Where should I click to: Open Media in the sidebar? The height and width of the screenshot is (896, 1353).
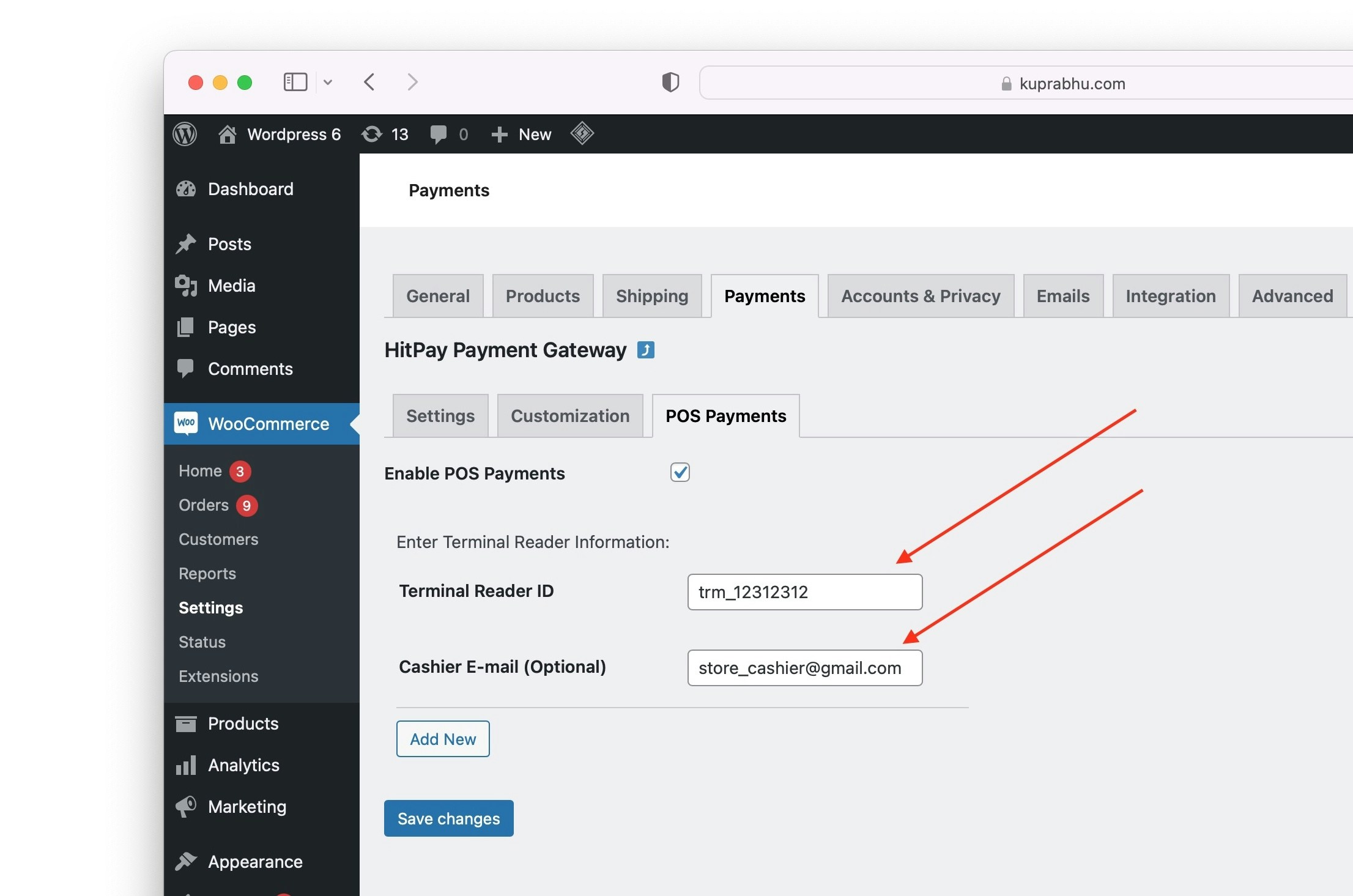(x=262, y=286)
